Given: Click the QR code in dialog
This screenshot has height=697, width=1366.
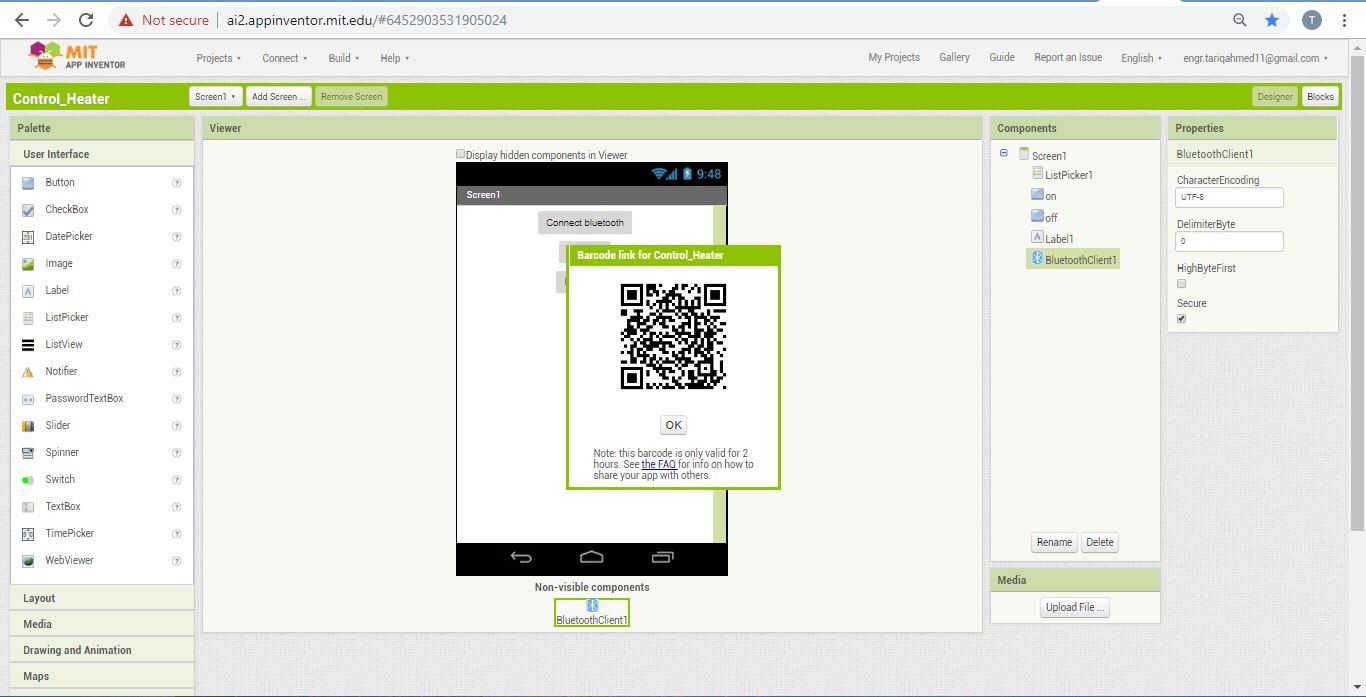Looking at the screenshot, I should click(673, 337).
